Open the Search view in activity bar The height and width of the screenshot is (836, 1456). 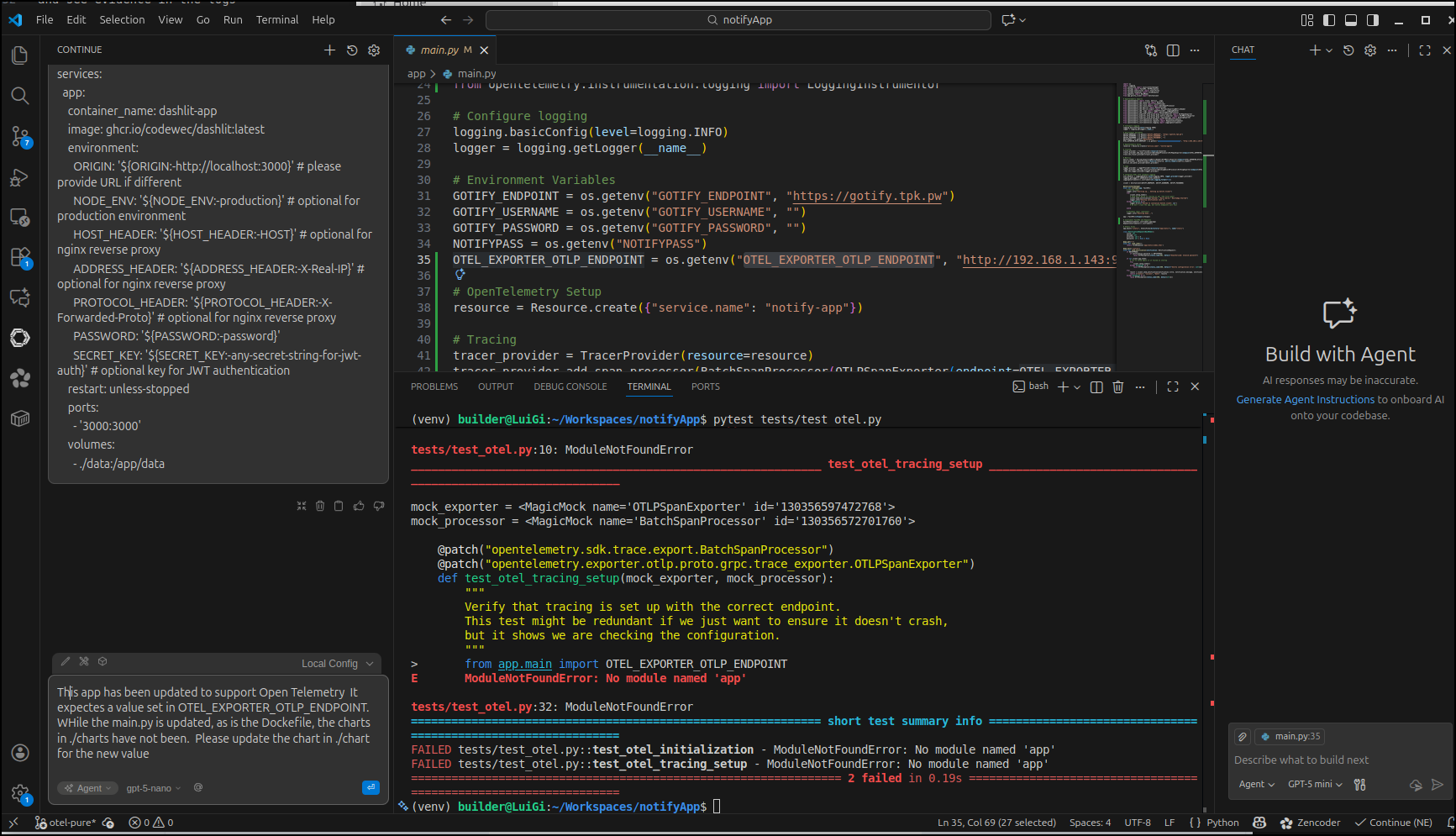coord(19,96)
